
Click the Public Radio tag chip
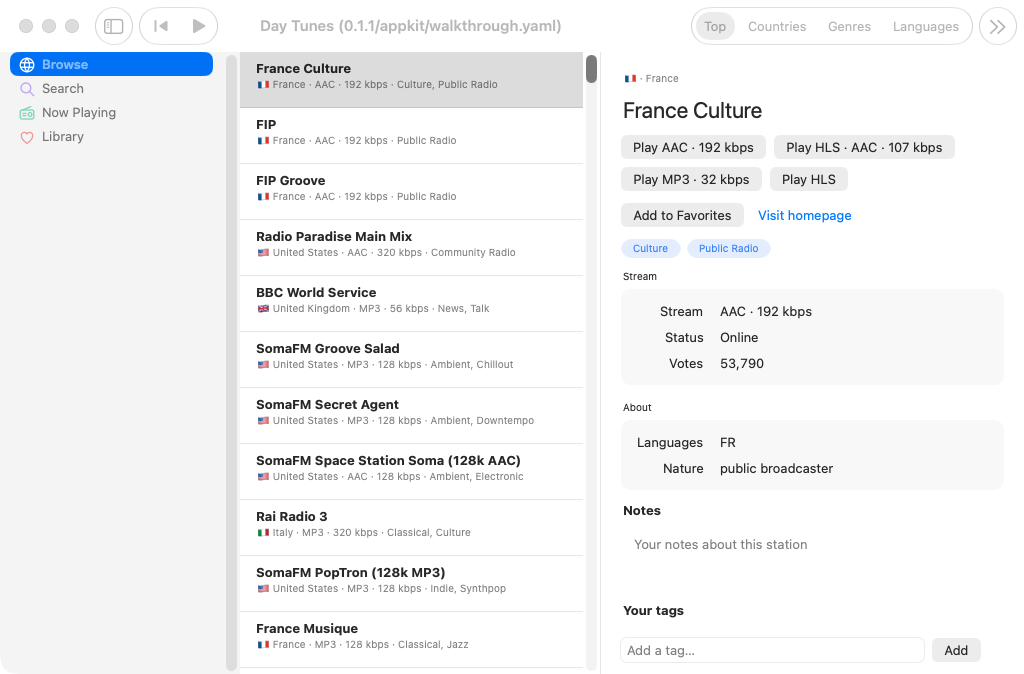click(x=728, y=248)
